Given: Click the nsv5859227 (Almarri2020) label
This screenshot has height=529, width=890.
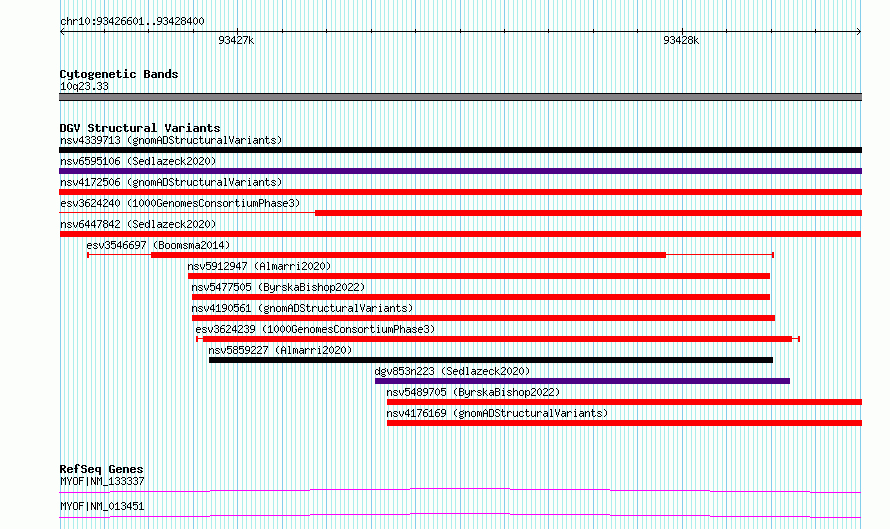Looking at the screenshot, I should pos(280,350).
